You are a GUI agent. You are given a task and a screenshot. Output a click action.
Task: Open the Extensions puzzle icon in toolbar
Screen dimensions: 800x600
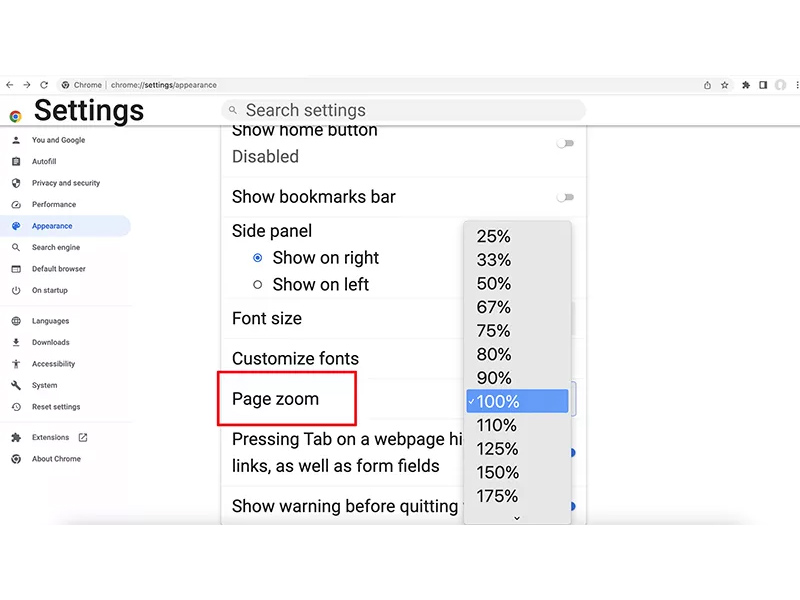coord(746,85)
